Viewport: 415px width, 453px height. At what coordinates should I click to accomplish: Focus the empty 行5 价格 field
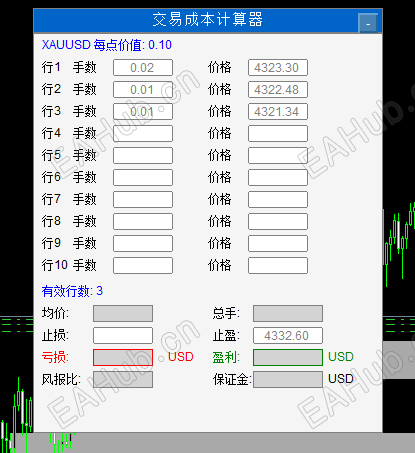pyautogui.click(x=278, y=156)
